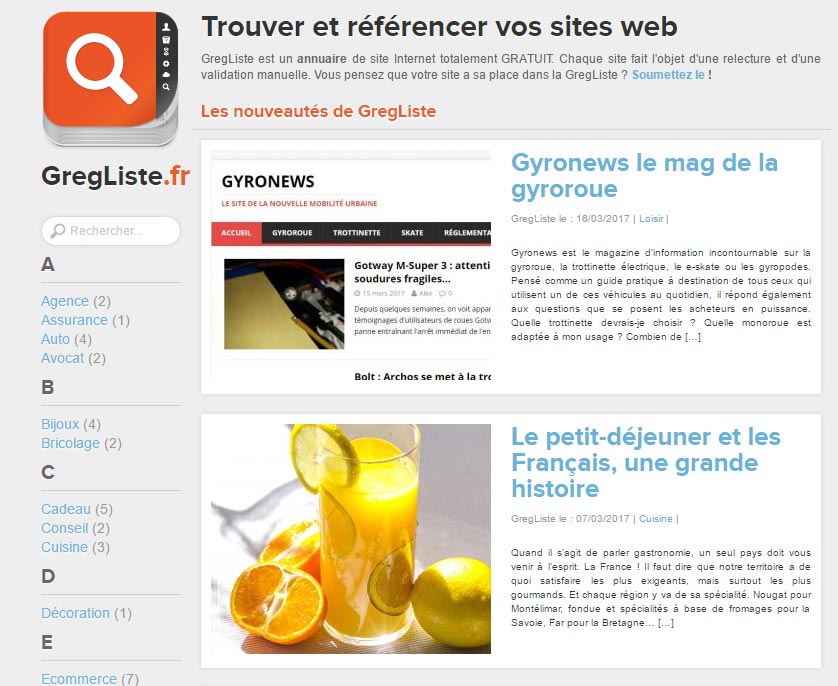Open the Gyronews article title
Image resolution: width=838 pixels, height=686 pixels.
point(644,175)
